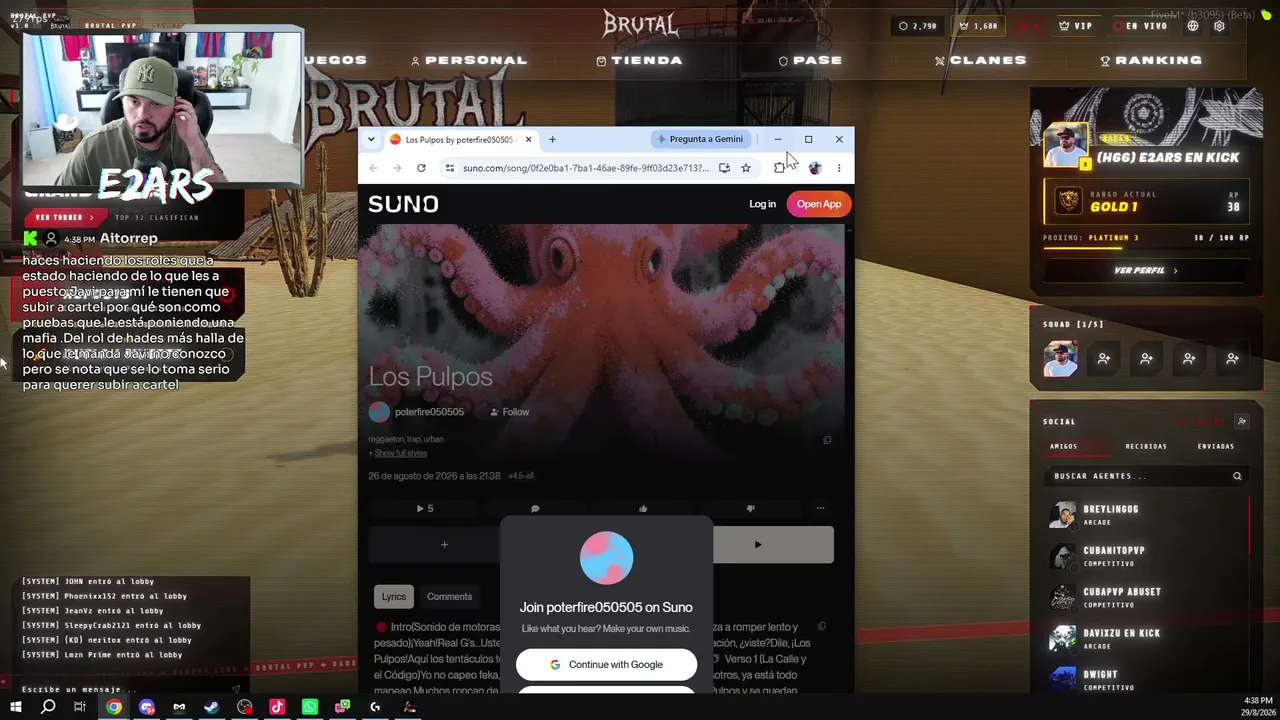The image size is (1280, 720).
Task: Click the Escribe un mensaje chat input
Action: tap(125, 689)
